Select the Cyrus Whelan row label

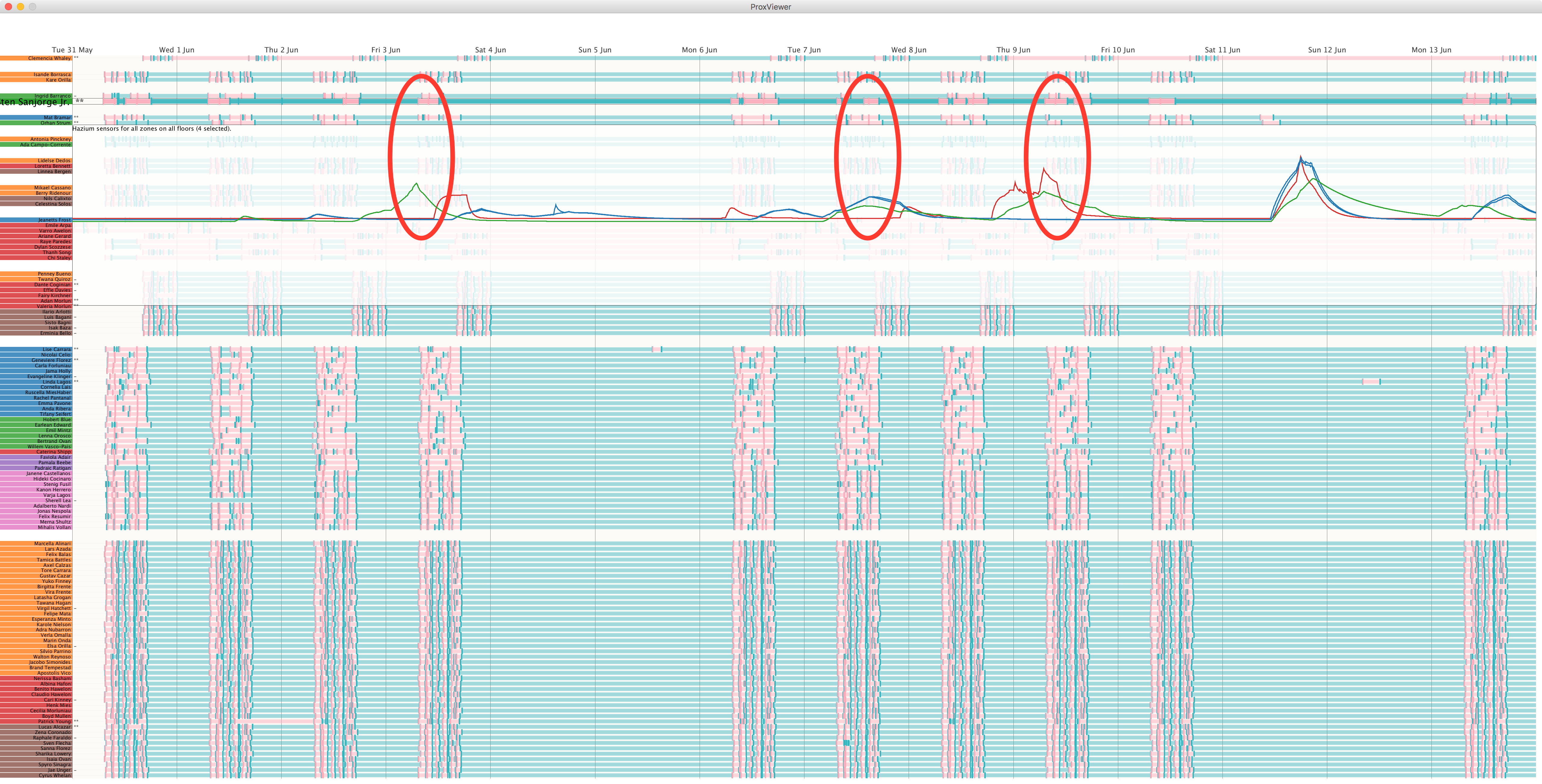[x=36, y=775]
